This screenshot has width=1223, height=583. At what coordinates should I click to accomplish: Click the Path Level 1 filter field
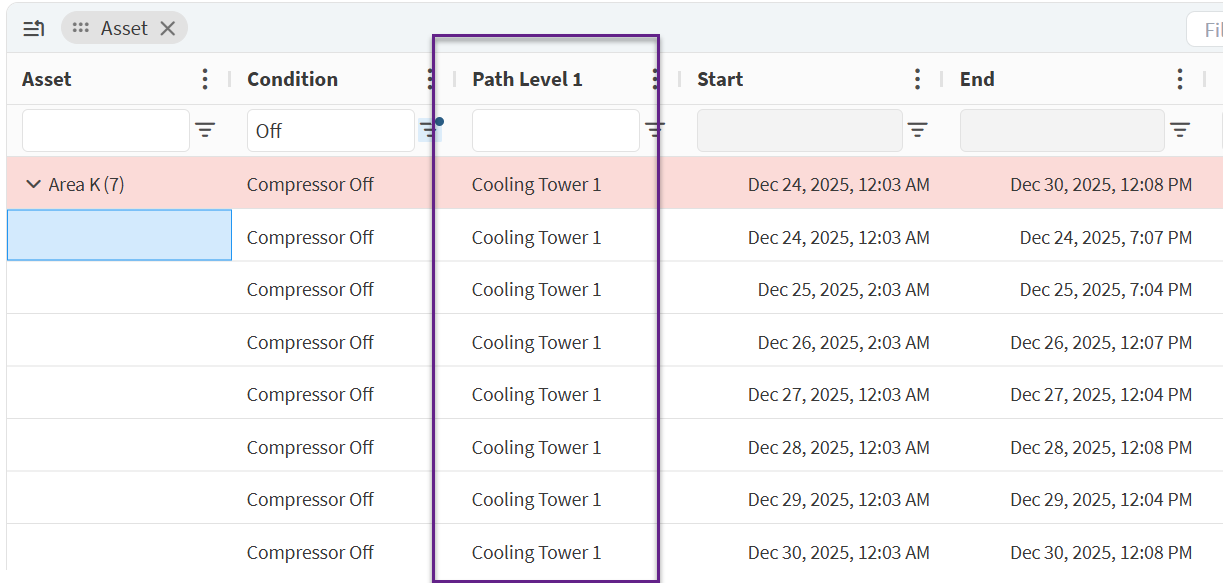point(555,131)
